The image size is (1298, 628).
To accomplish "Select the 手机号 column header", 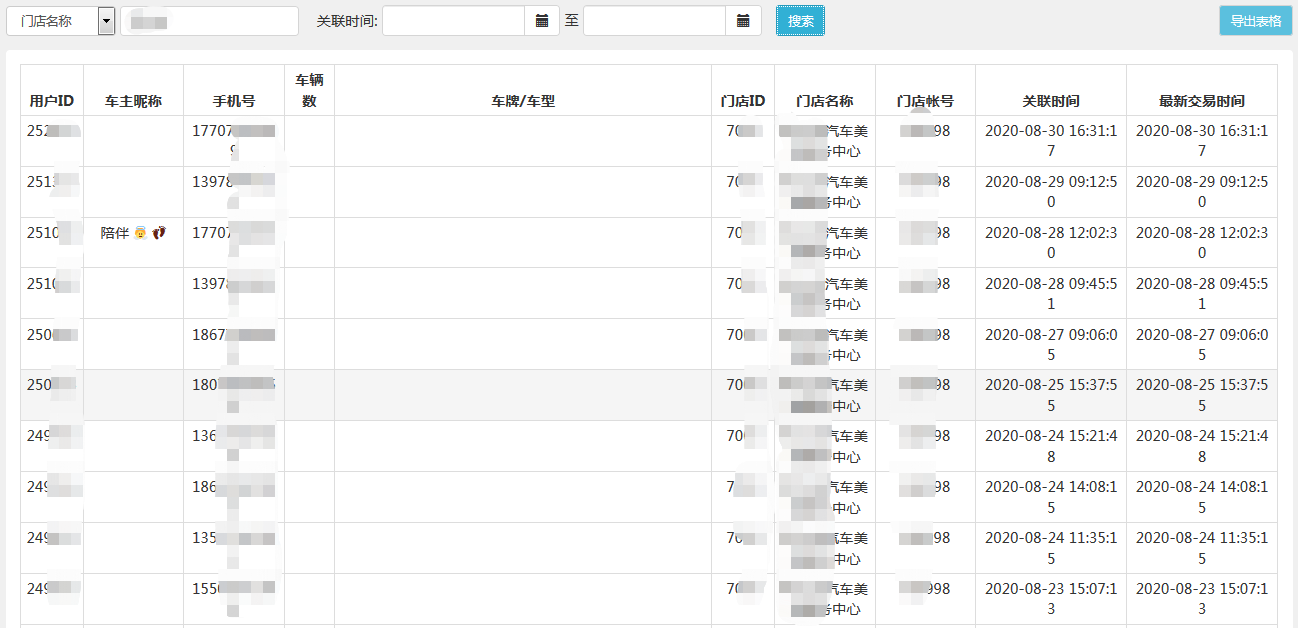I will coord(234,101).
